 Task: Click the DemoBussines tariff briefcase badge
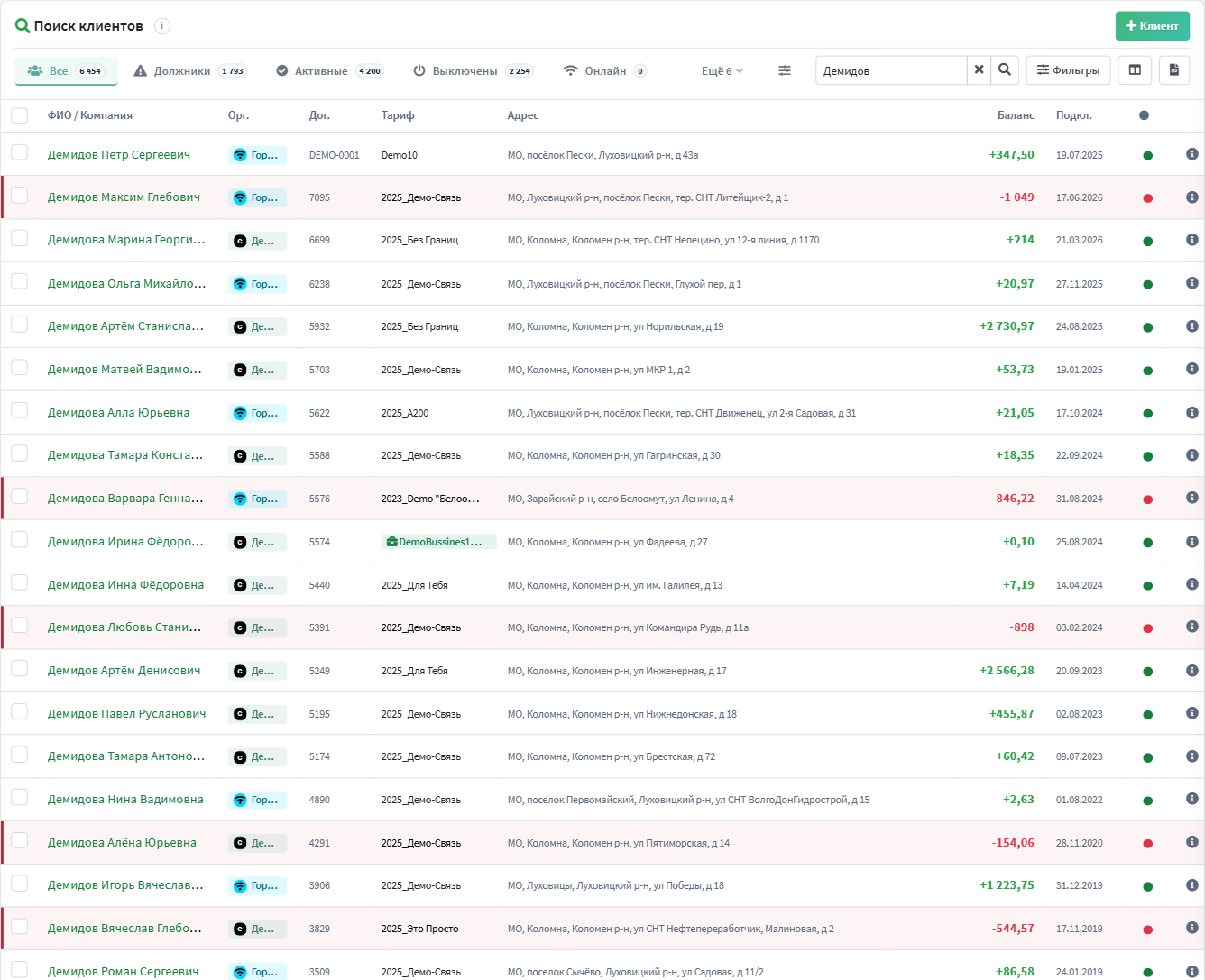pyautogui.click(x=438, y=542)
